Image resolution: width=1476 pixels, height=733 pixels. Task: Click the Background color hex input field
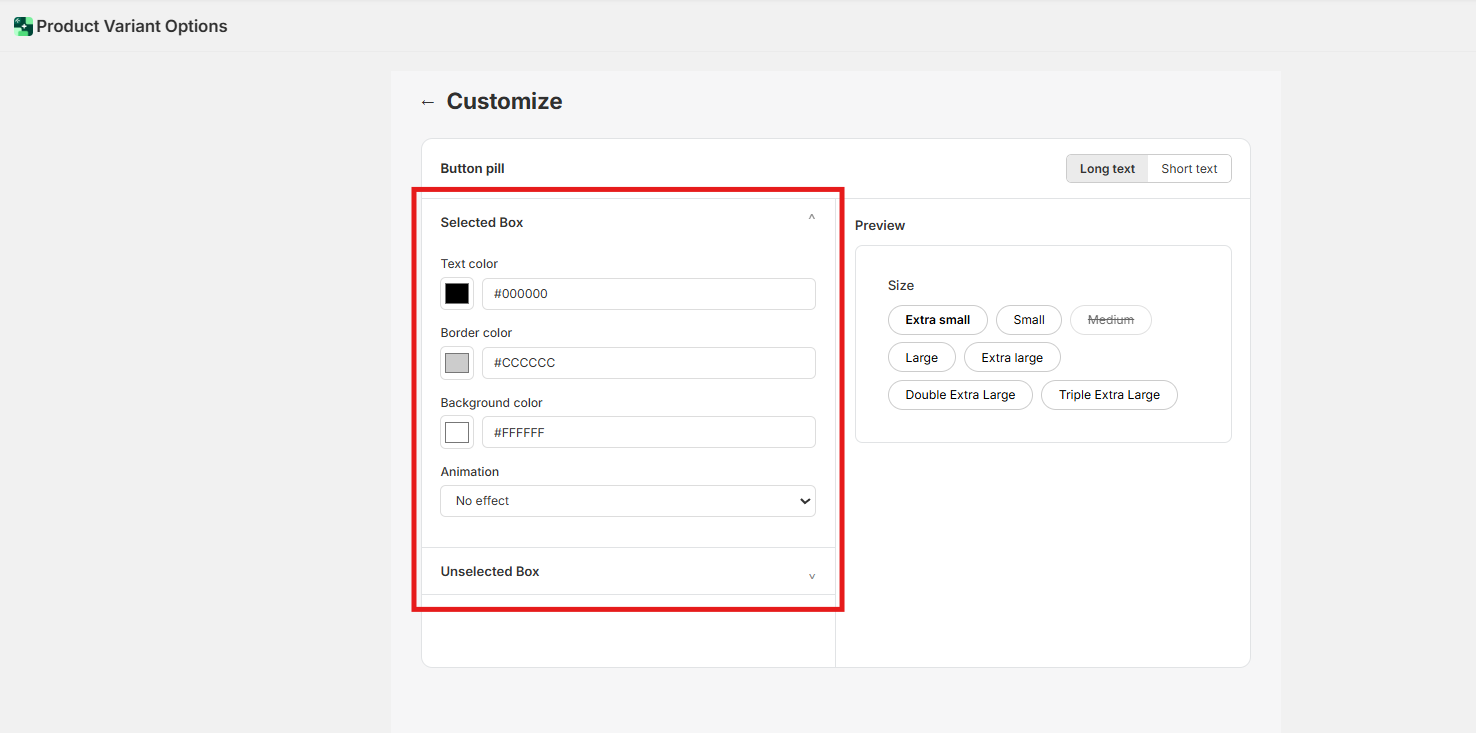pos(648,432)
